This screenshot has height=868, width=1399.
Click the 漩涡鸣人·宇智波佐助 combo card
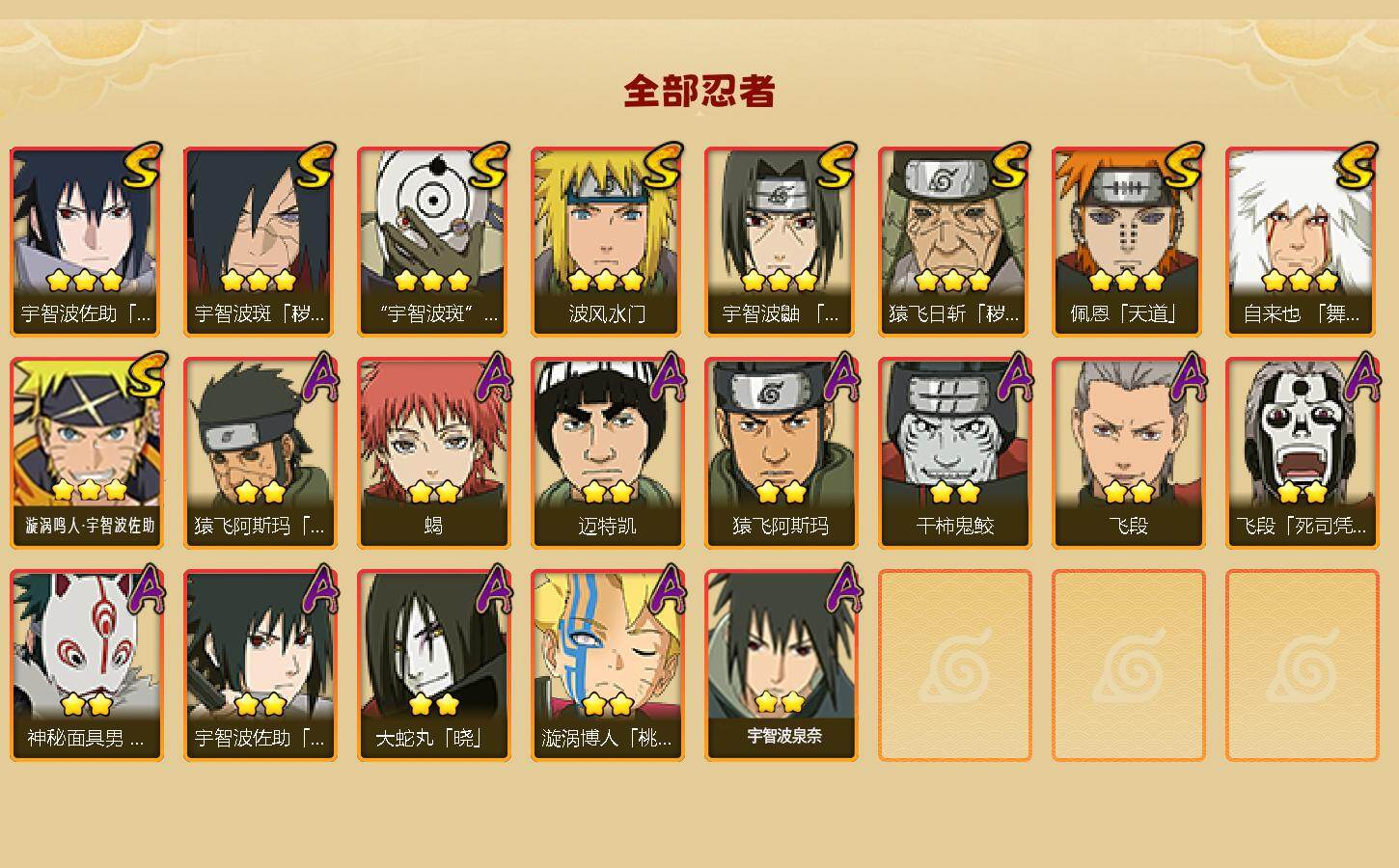86,453
